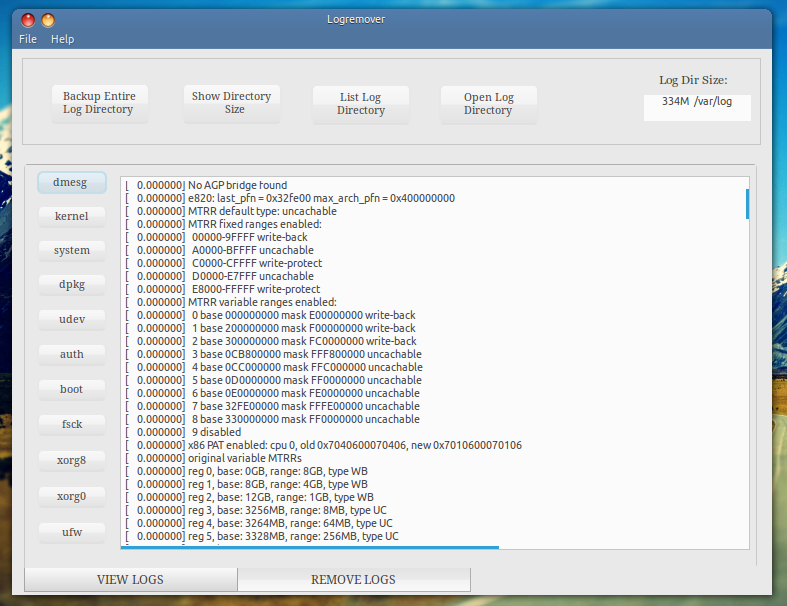
Task: Click the '1 base 200000000 mask F00000000' line
Action: click(271, 329)
